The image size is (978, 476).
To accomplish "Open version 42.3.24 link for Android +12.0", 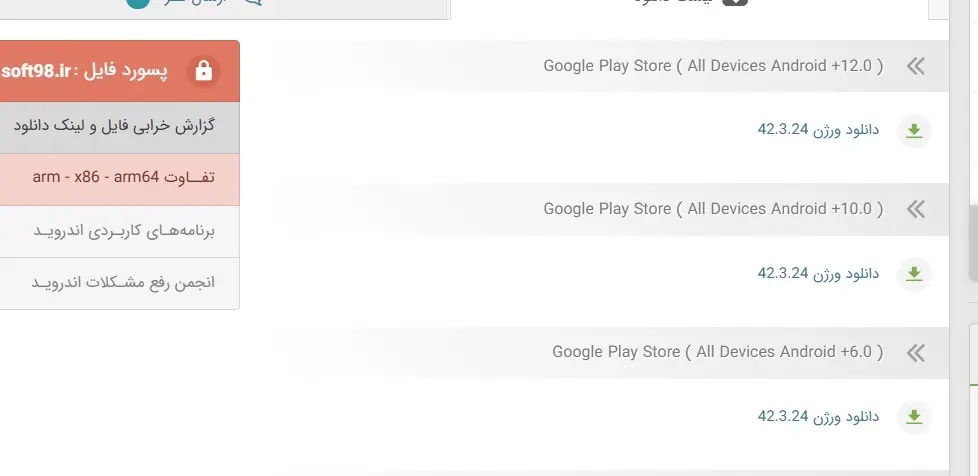I will click(818, 130).
